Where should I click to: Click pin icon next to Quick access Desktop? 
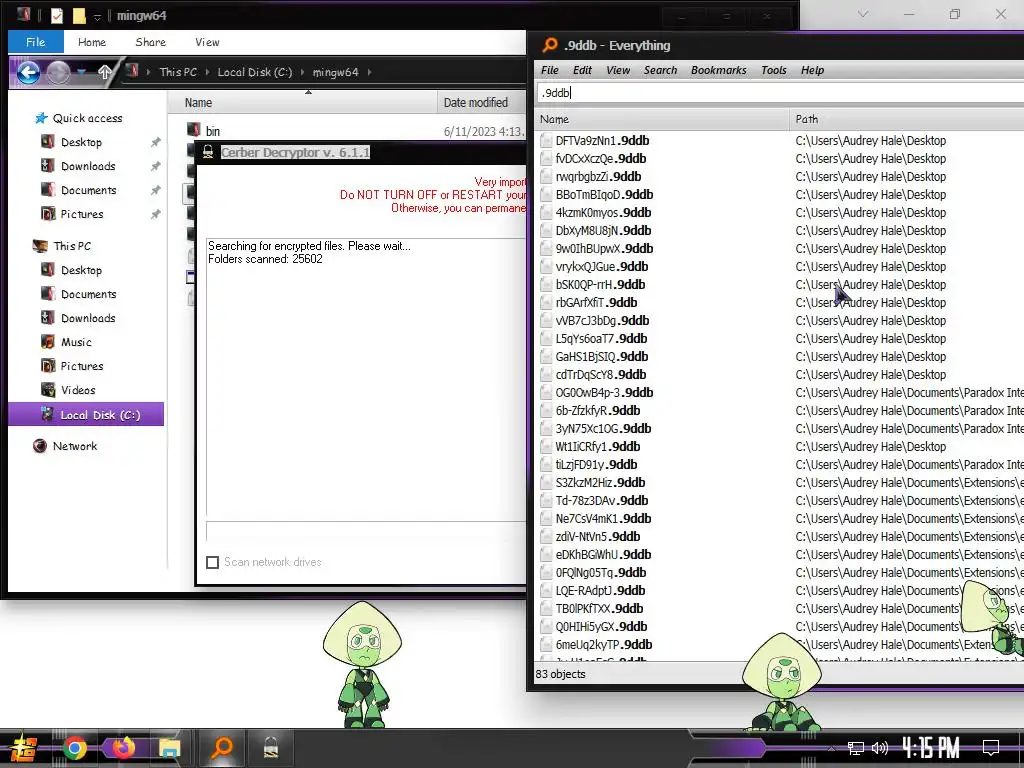(155, 142)
